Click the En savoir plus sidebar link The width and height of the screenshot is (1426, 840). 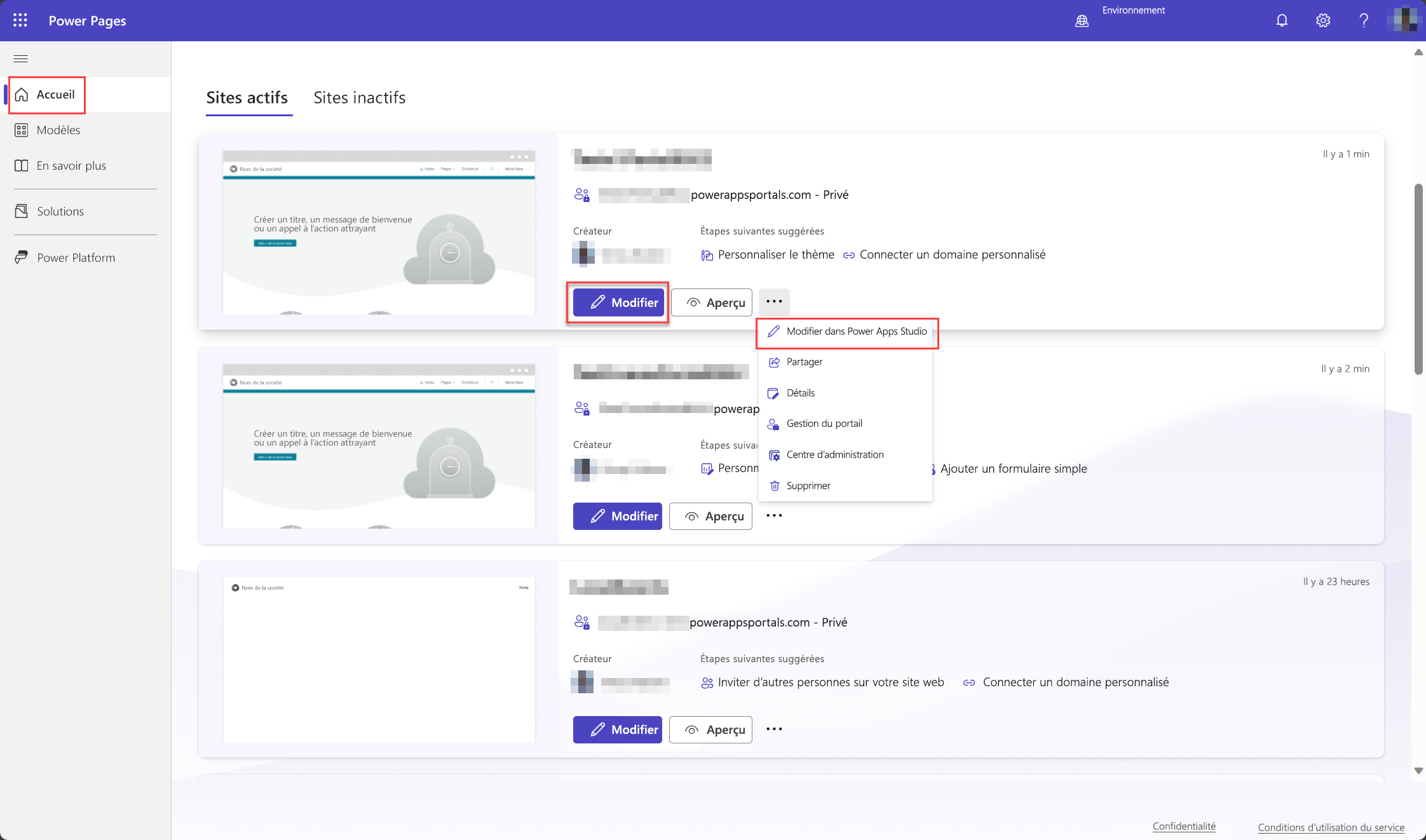71,164
